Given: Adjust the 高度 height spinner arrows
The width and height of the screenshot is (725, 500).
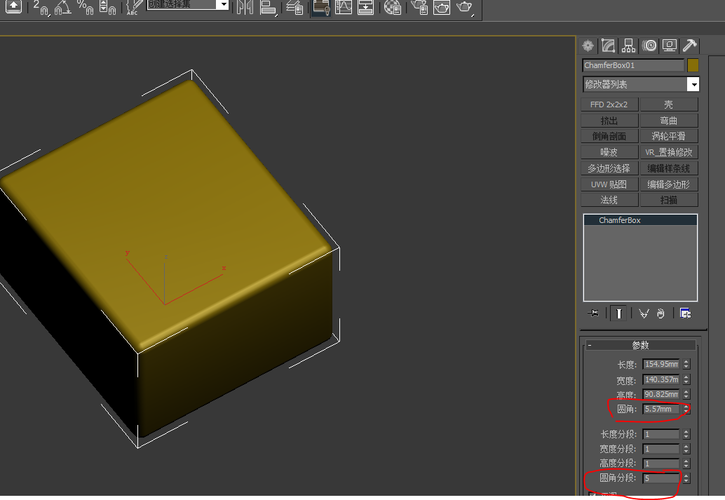Looking at the screenshot, I should point(686,395).
